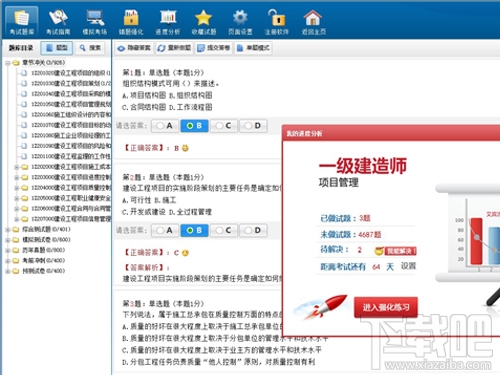Select option C for question 2
The height and width of the screenshot is (375, 500).
pos(224,230)
